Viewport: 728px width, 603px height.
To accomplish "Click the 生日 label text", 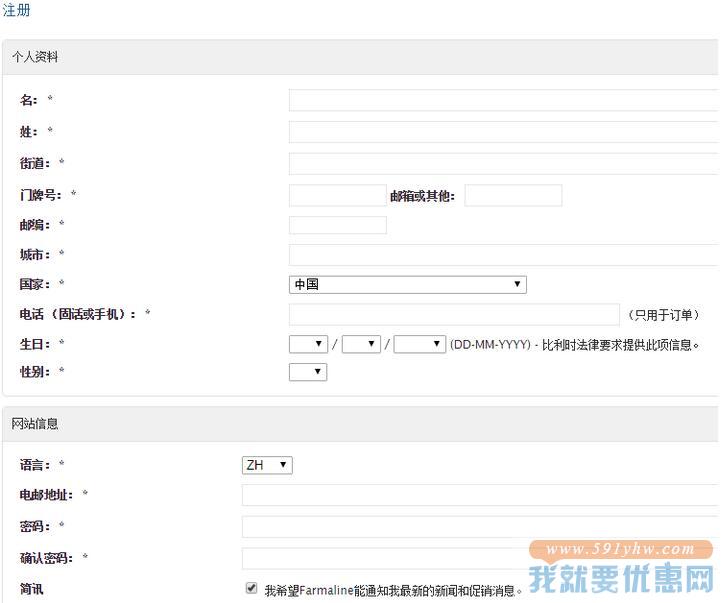I will click(x=35, y=344).
